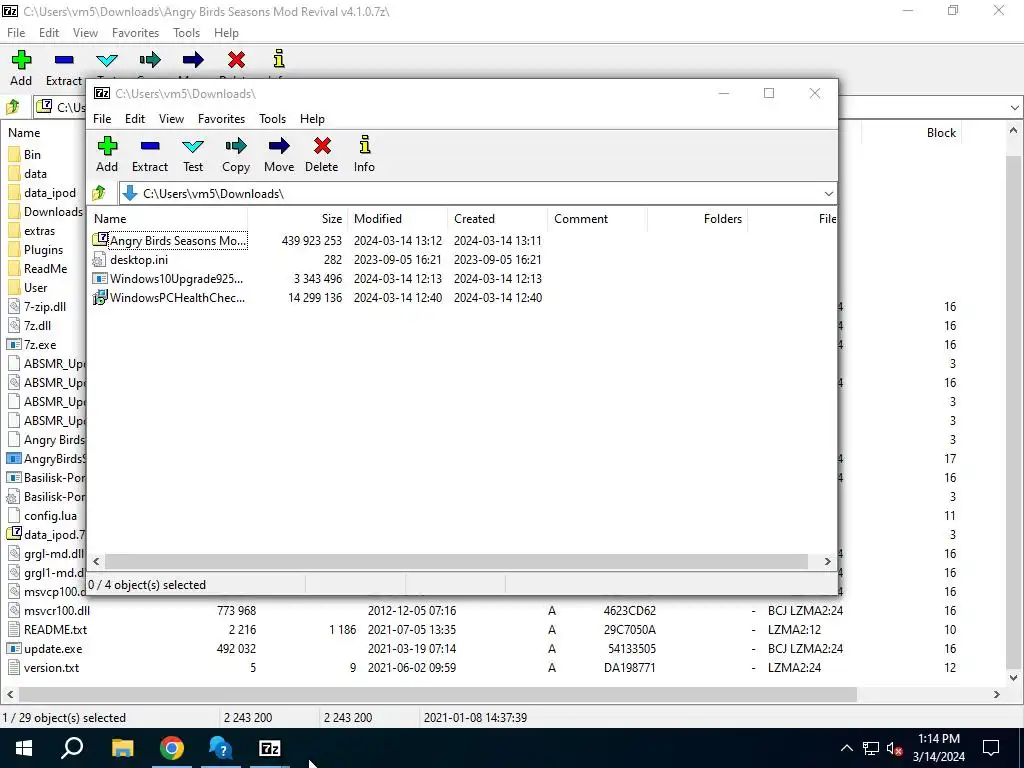Click Add in the front Downloads window
Screen dimensions: 1024x768
(x=107, y=155)
